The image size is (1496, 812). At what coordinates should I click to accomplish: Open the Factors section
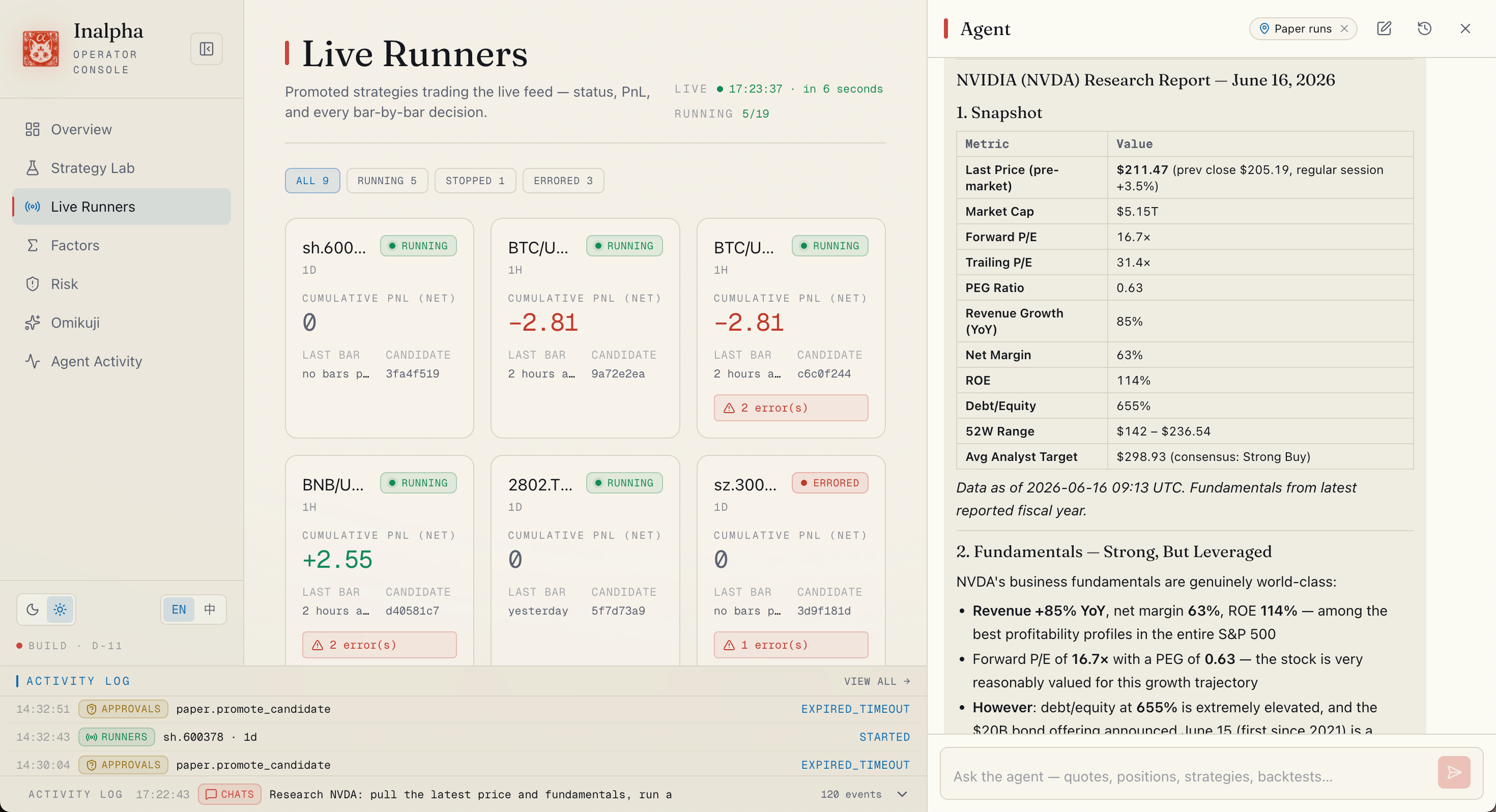click(122, 245)
